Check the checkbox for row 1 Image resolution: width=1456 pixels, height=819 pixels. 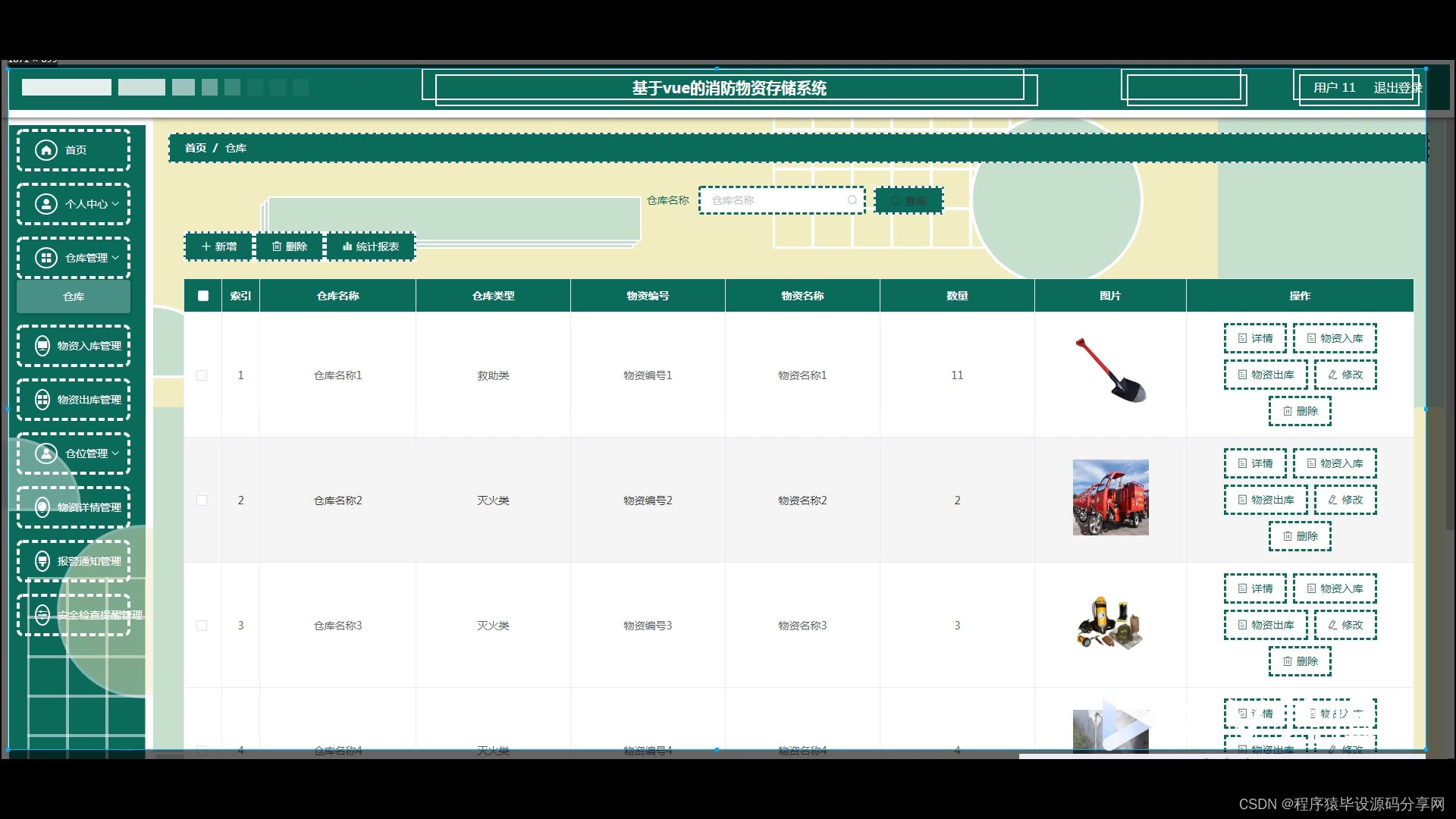[202, 375]
